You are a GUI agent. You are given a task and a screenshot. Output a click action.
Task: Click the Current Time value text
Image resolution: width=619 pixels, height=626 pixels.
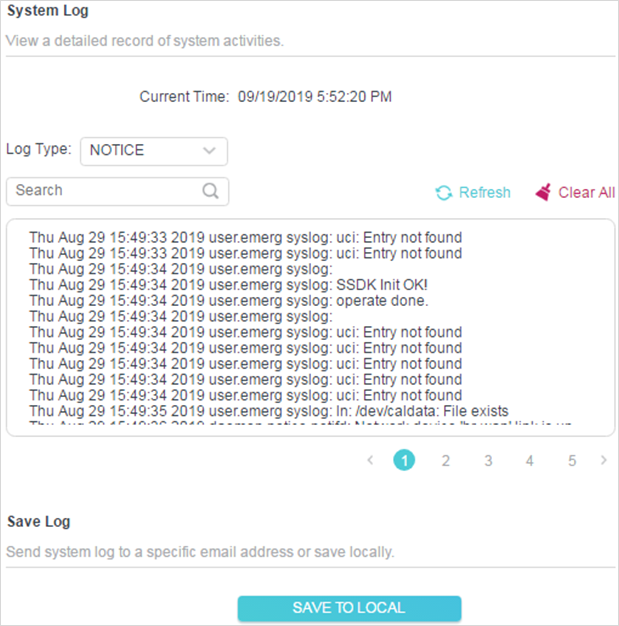[x=314, y=98]
